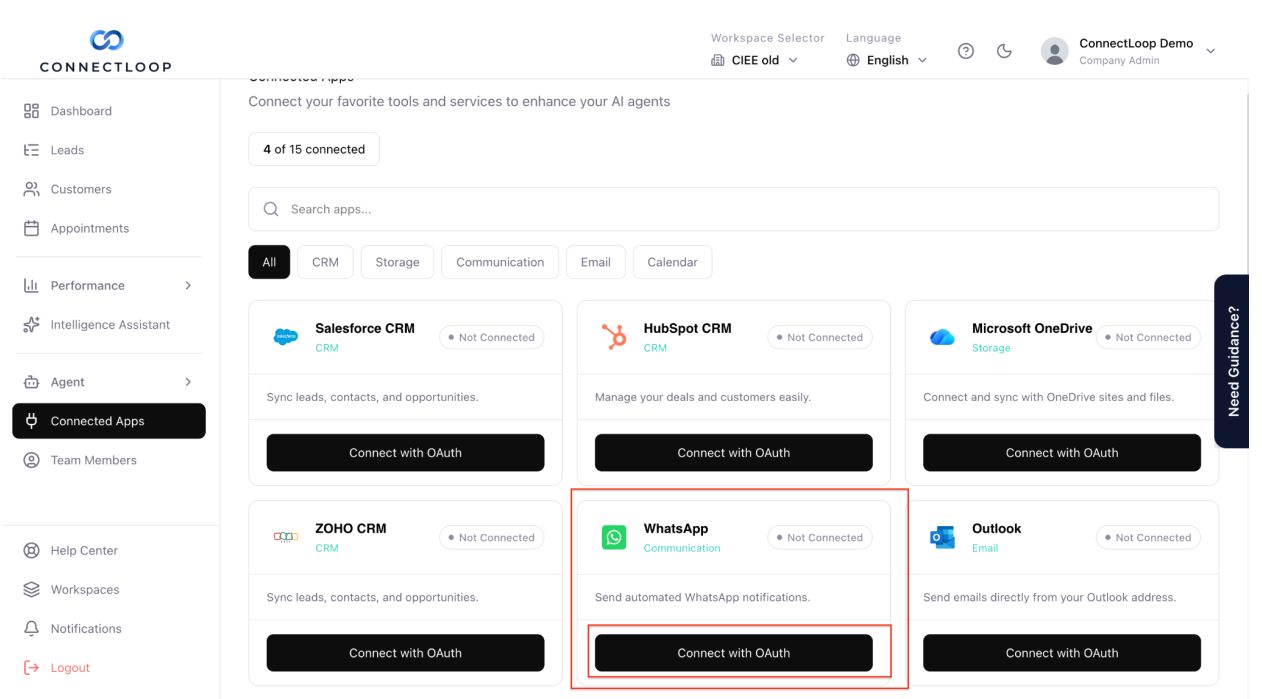This screenshot has height=699, width=1262.
Task: Click 'Send automated WhatsApp notifications.' text
Action: (x=702, y=597)
